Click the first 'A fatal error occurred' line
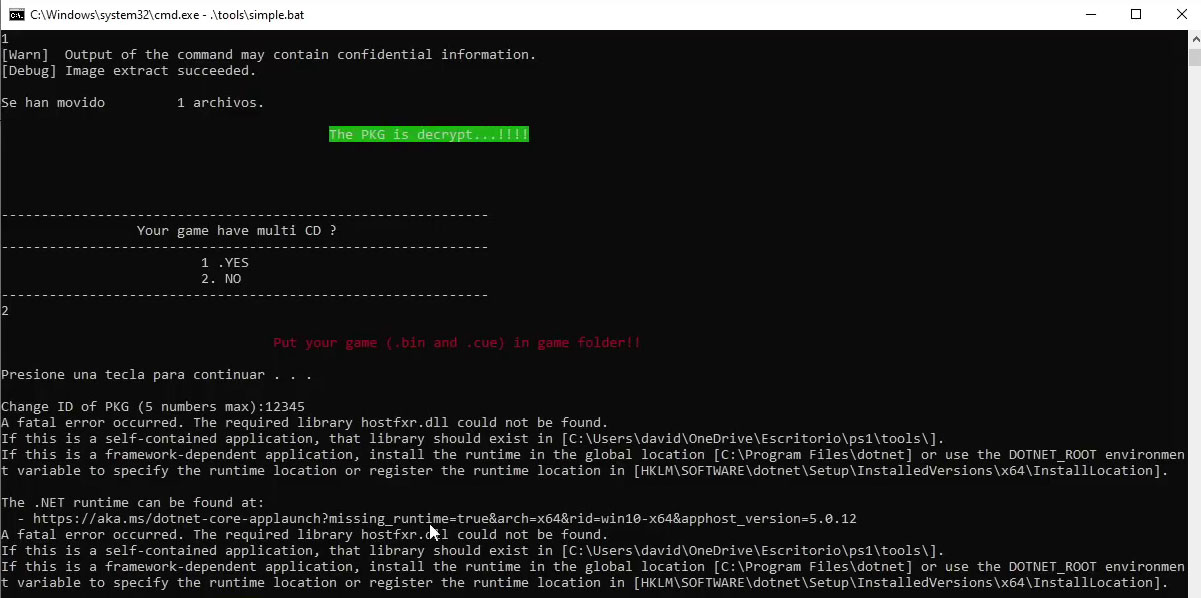This screenshot has width=1201, height=598. tap(305, 422)
